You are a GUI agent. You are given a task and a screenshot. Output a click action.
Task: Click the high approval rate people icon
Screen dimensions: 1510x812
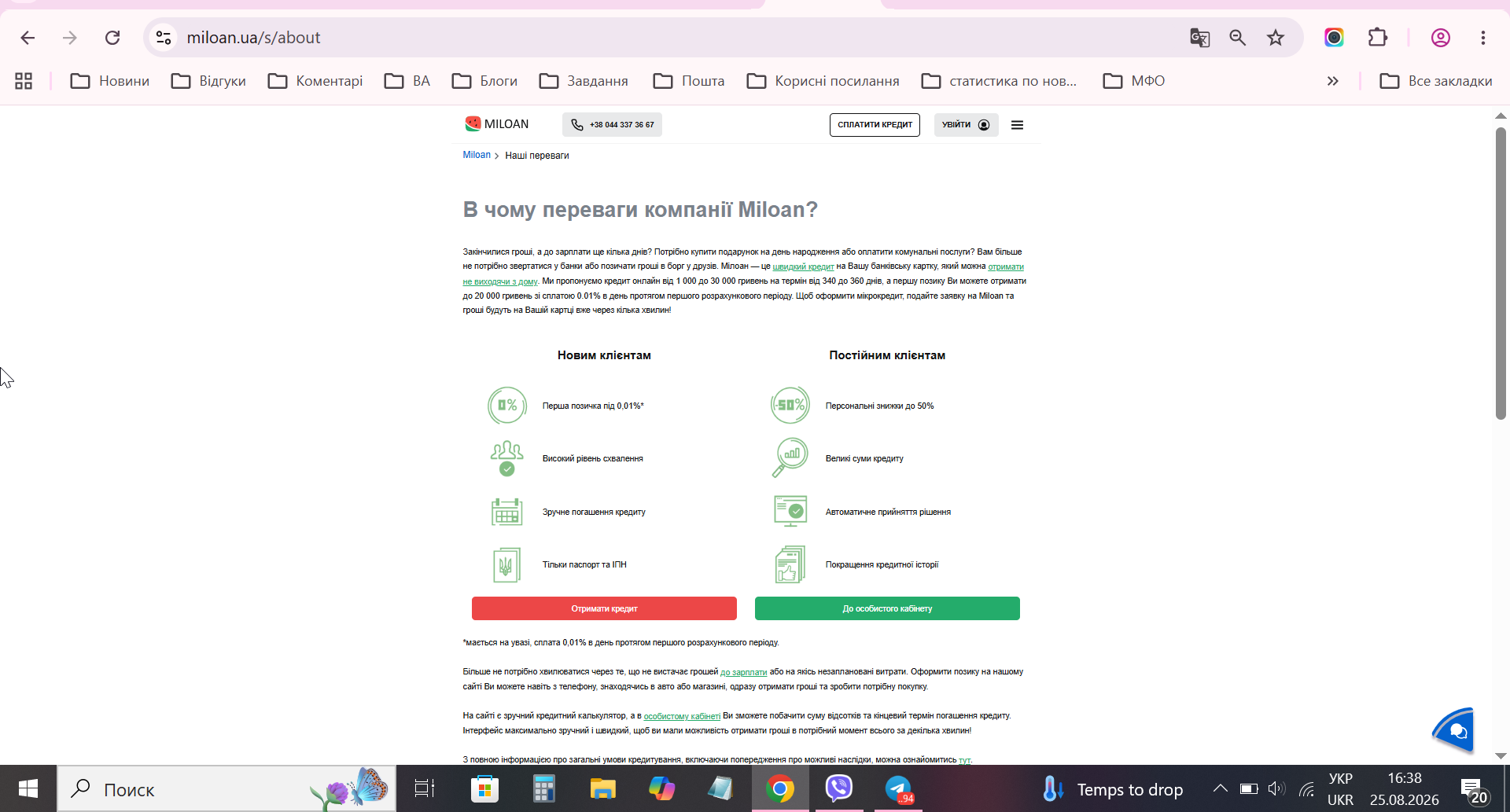point(507,458)
